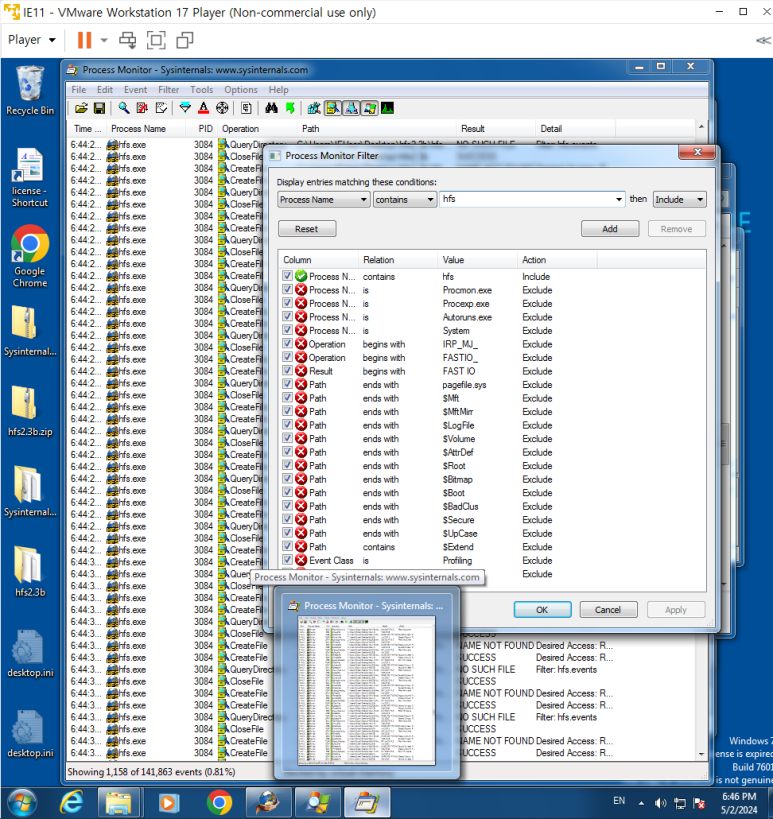Select hfs2.3b.zip desktop file

click(x=30, y=412)
